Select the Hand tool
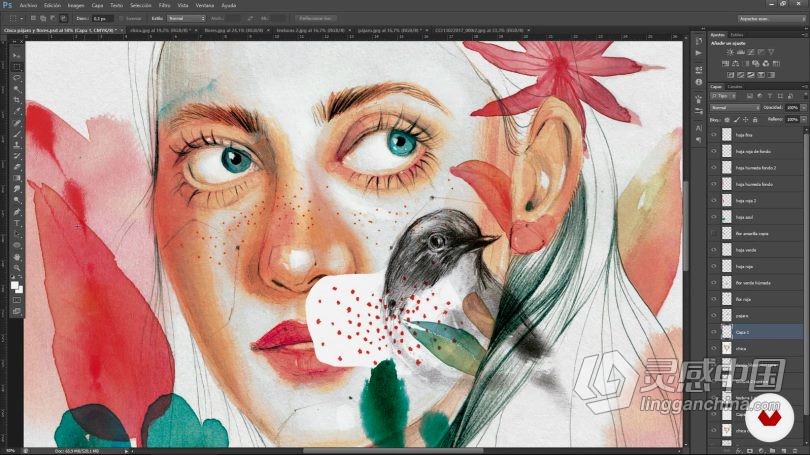This screenshot has height=455, width=810. (17, 257)
